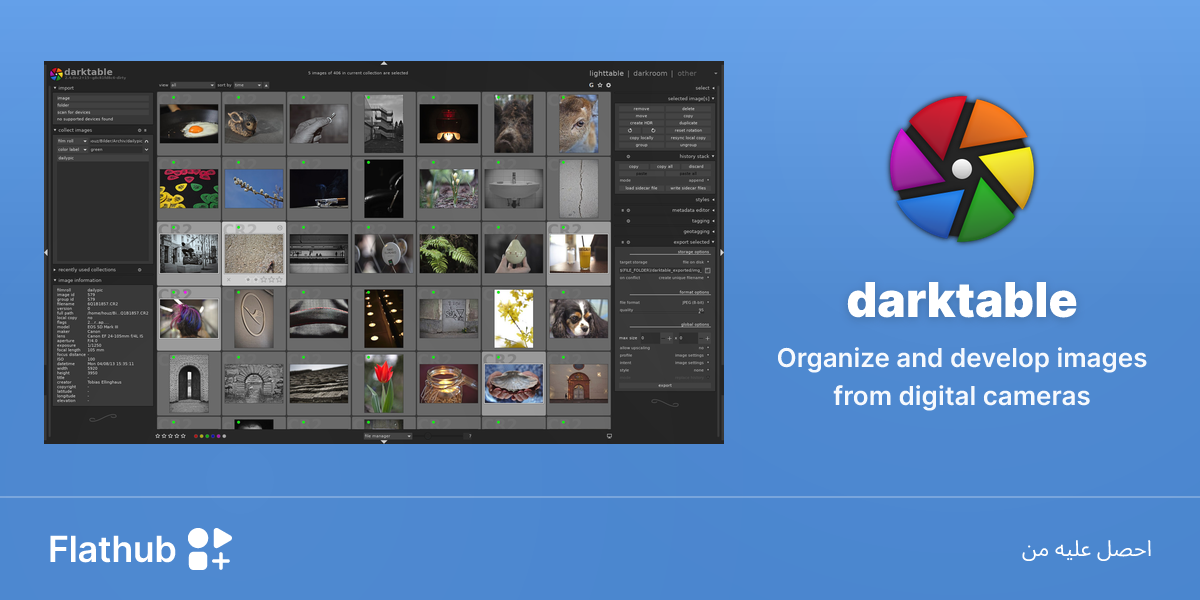Open the file manager layout dropdown
This screenshot has height=600, width=1200.
[388, 436]
